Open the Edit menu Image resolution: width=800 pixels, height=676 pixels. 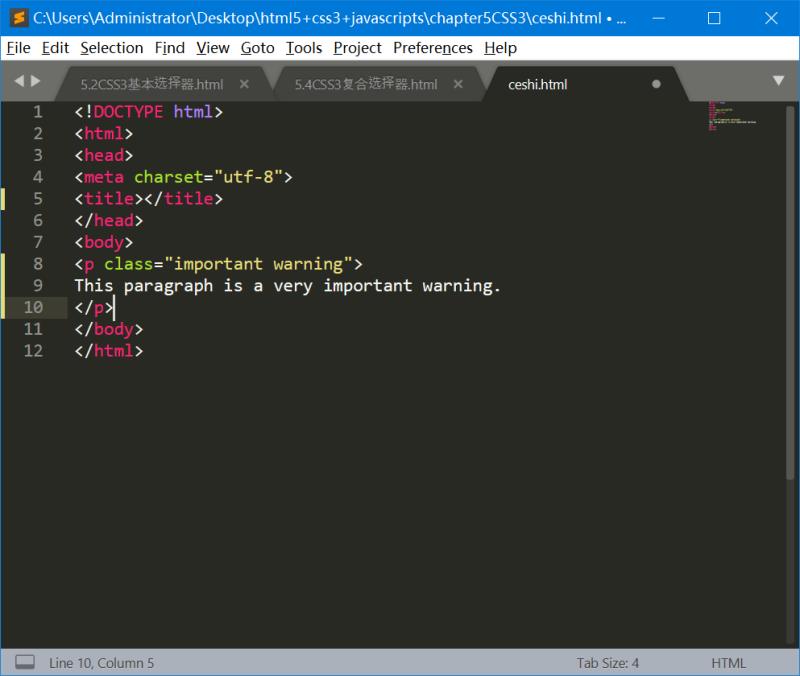coord(55,48)
